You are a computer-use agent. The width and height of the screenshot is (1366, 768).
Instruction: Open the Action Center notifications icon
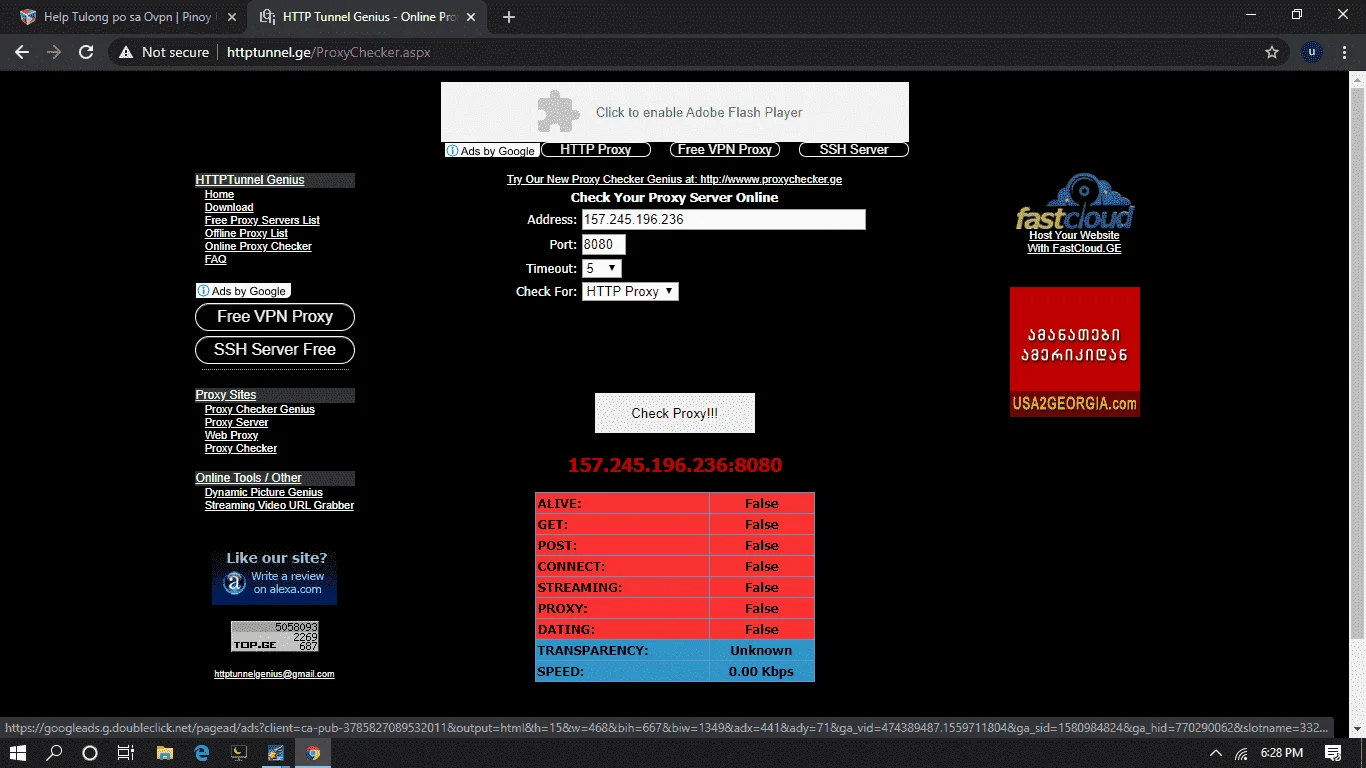tap(1333, 753)
